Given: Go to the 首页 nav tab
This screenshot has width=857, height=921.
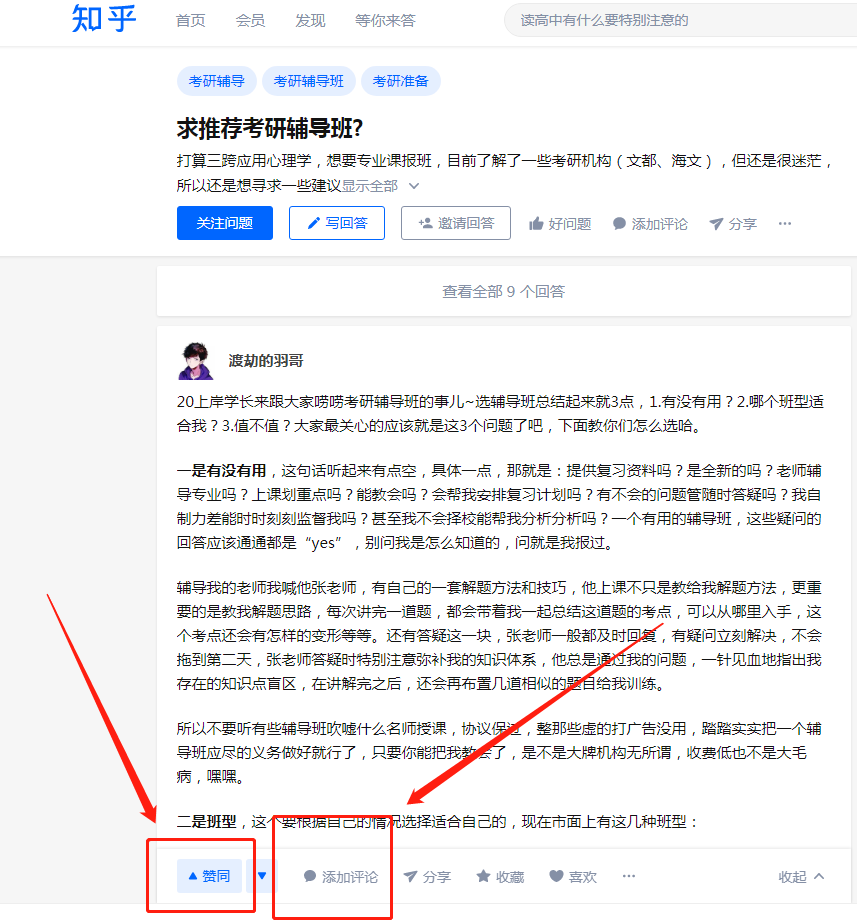Looking at the screenshot, I should (x=191, y=21).
